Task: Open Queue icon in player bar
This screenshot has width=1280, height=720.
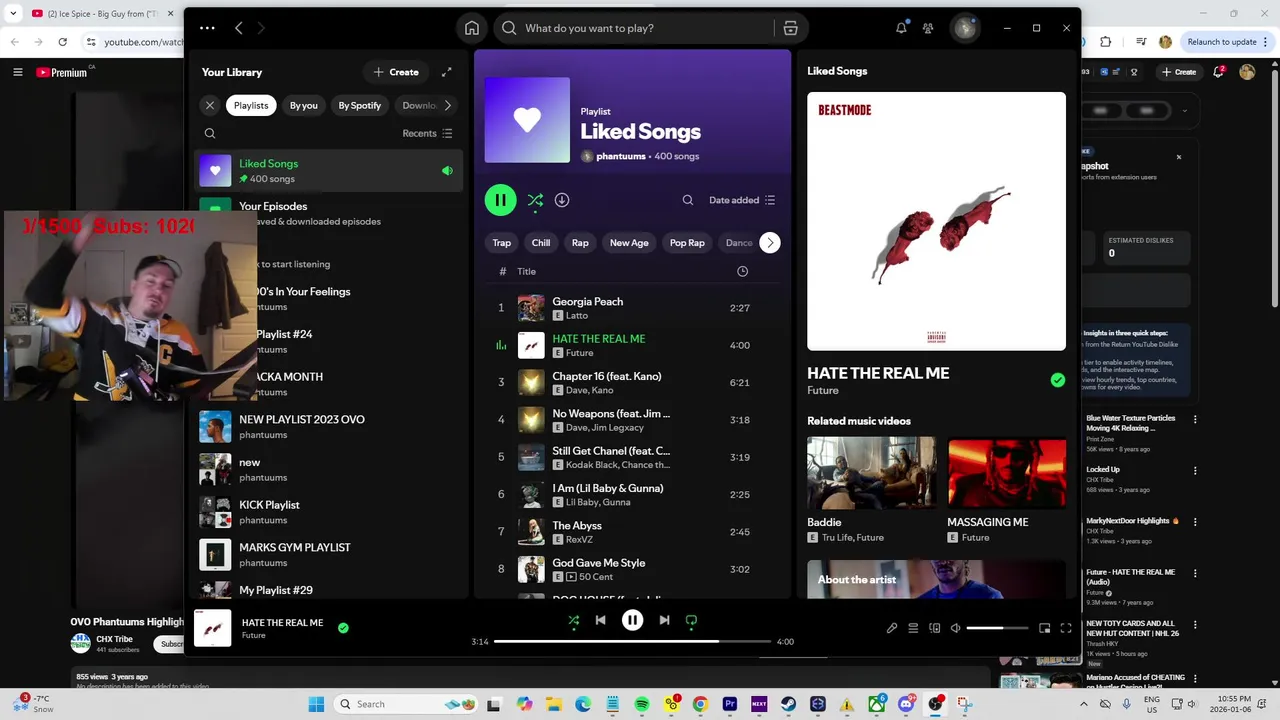Action: point(913,628)
